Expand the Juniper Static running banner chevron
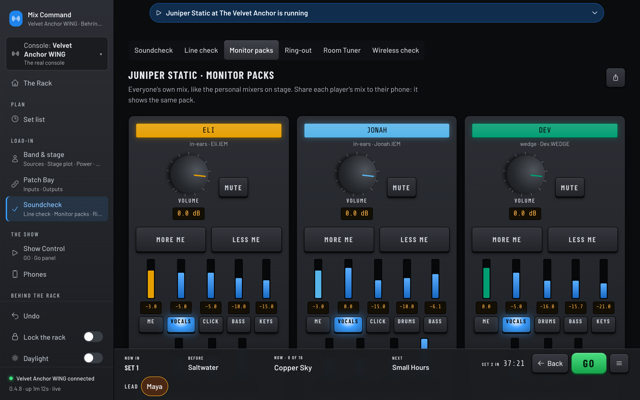 594,13
